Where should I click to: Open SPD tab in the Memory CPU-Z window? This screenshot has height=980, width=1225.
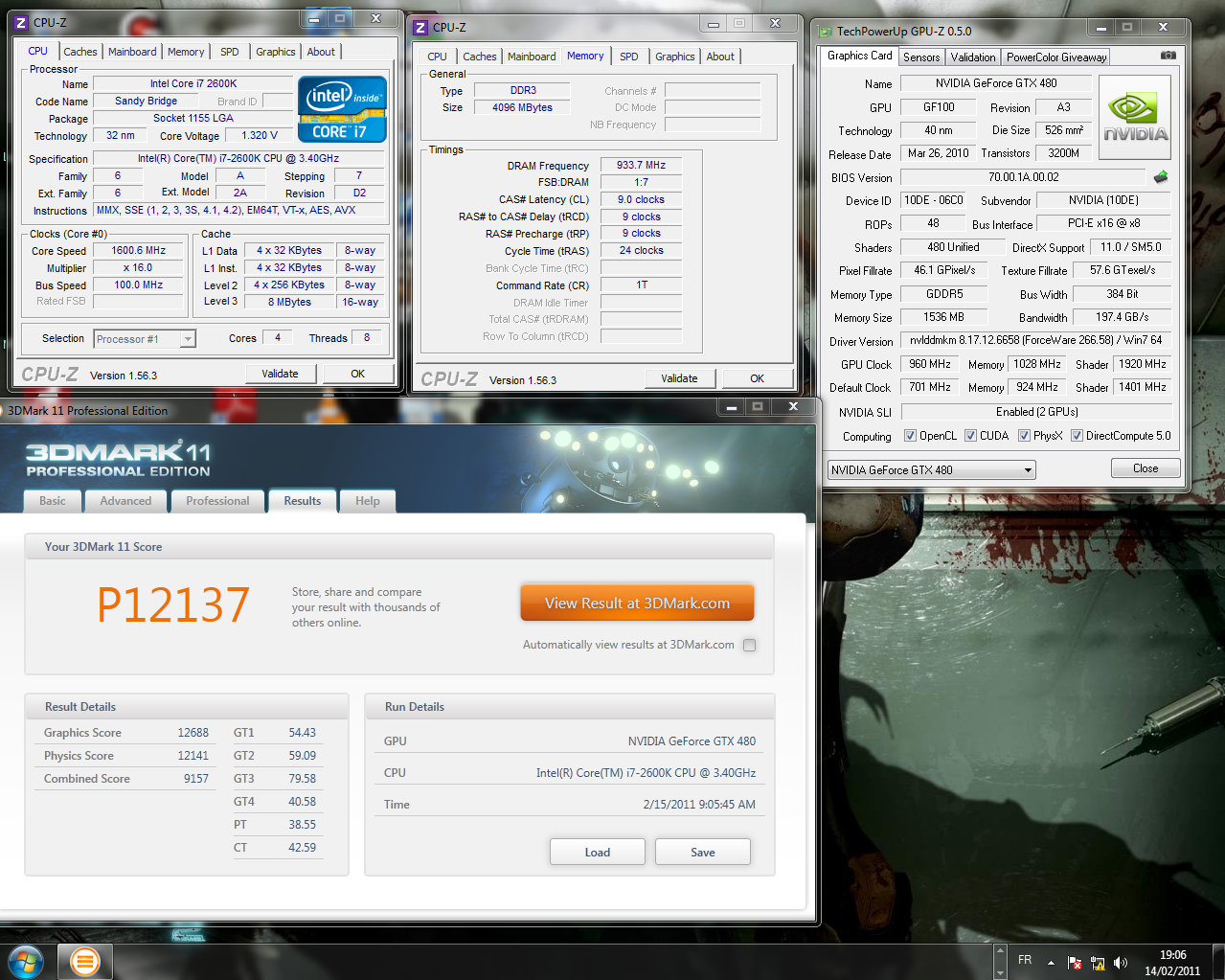click(629, 57)
